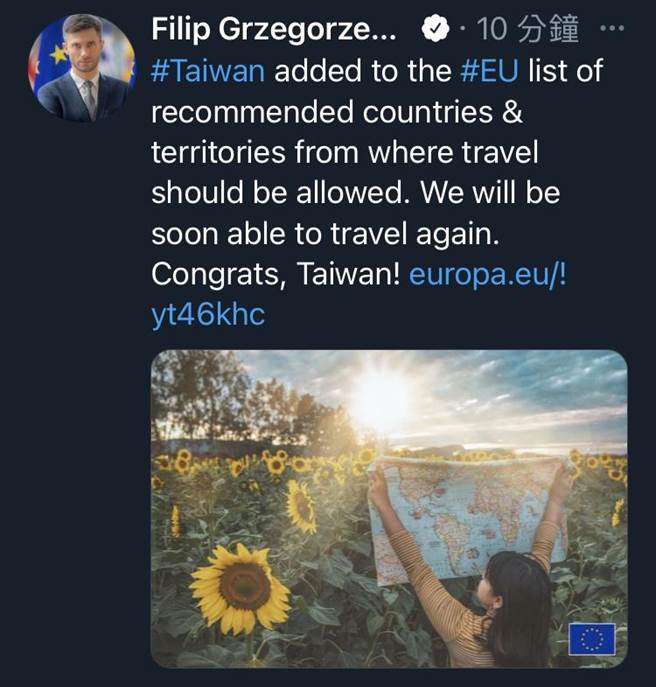Open the tweet's three-dot more menu
Viewport: 656px width, 687px height.
point(609,29)
